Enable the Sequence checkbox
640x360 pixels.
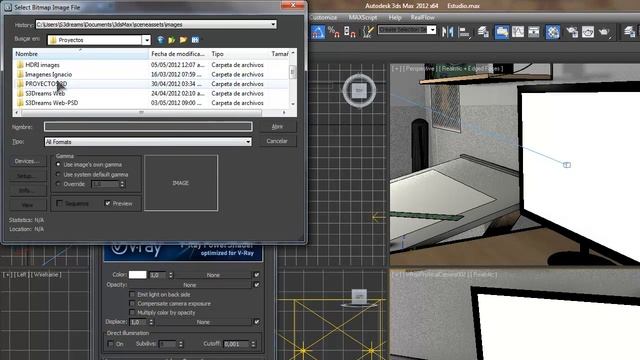tap(59, 203)
